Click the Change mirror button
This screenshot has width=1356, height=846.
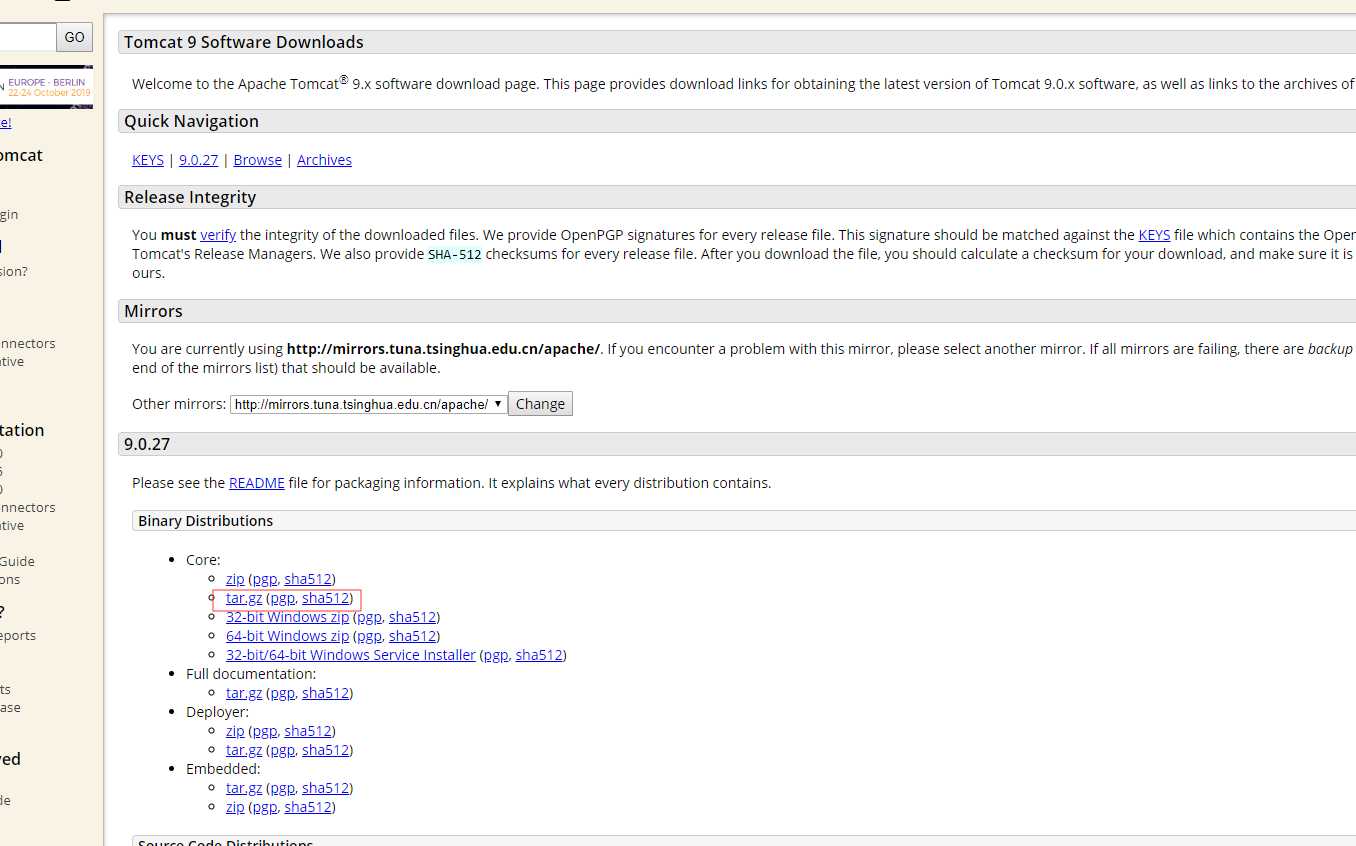click(540, 404)
